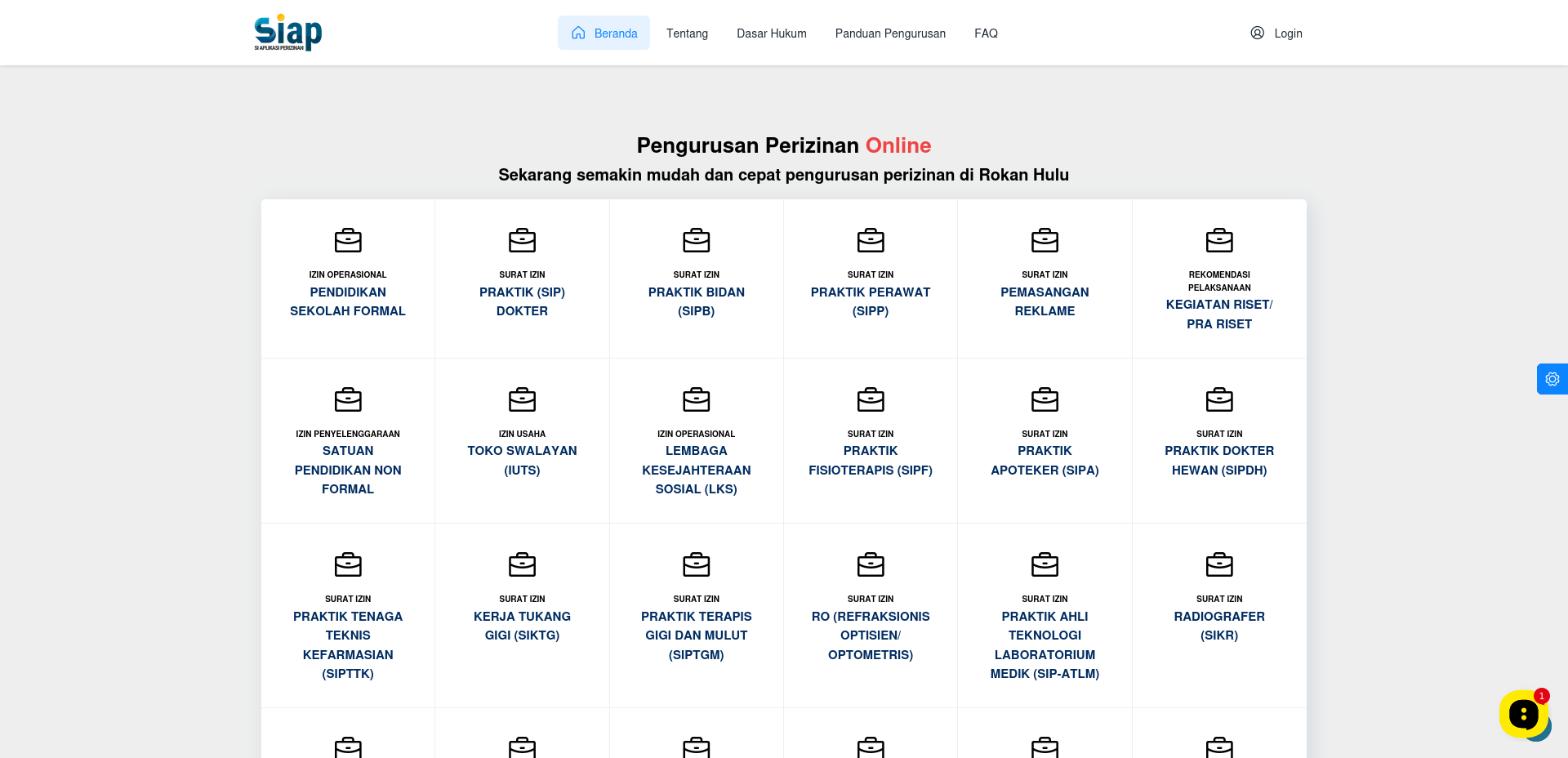Open the yellow chat widget icon
Image resolution: width=1568 pixels, height=758 pixels.
pos(1523,714)
